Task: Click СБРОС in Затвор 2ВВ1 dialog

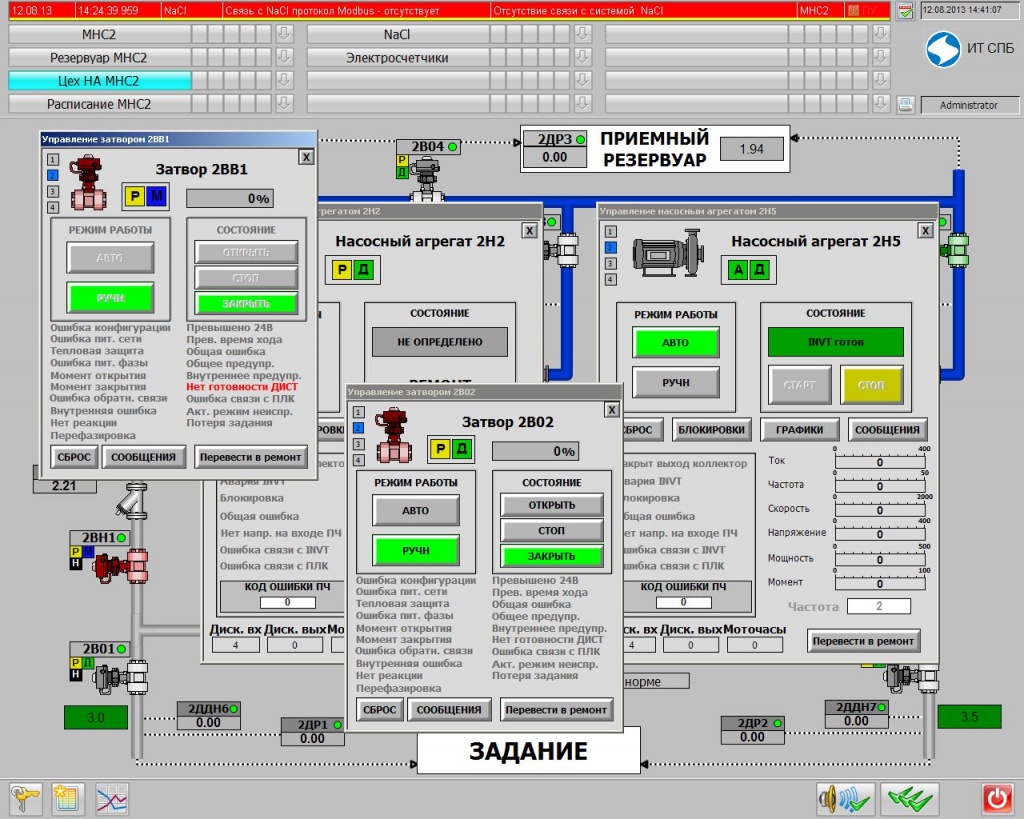Action: point(74,457)
